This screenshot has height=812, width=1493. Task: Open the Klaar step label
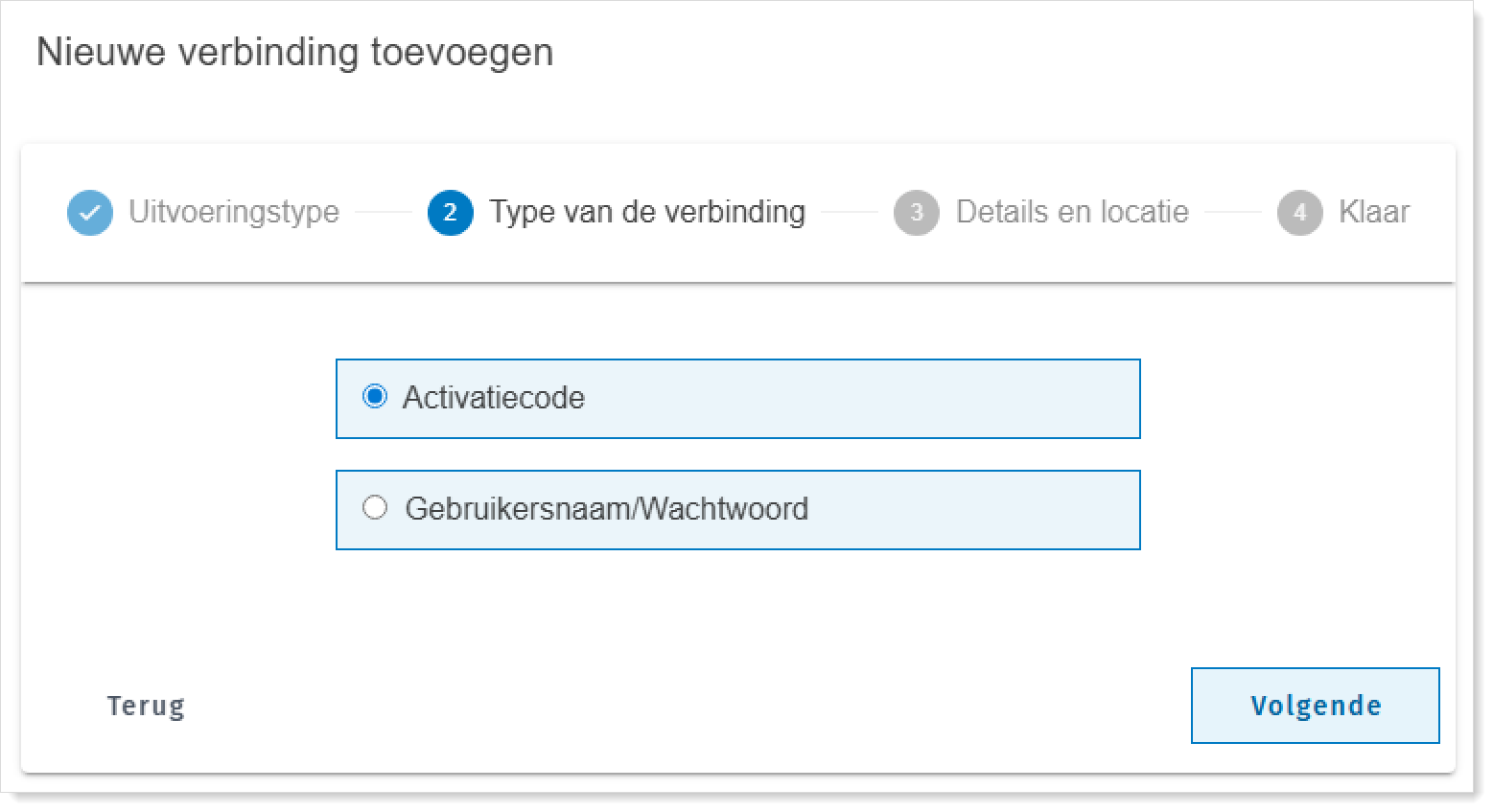pos(1374,212)
